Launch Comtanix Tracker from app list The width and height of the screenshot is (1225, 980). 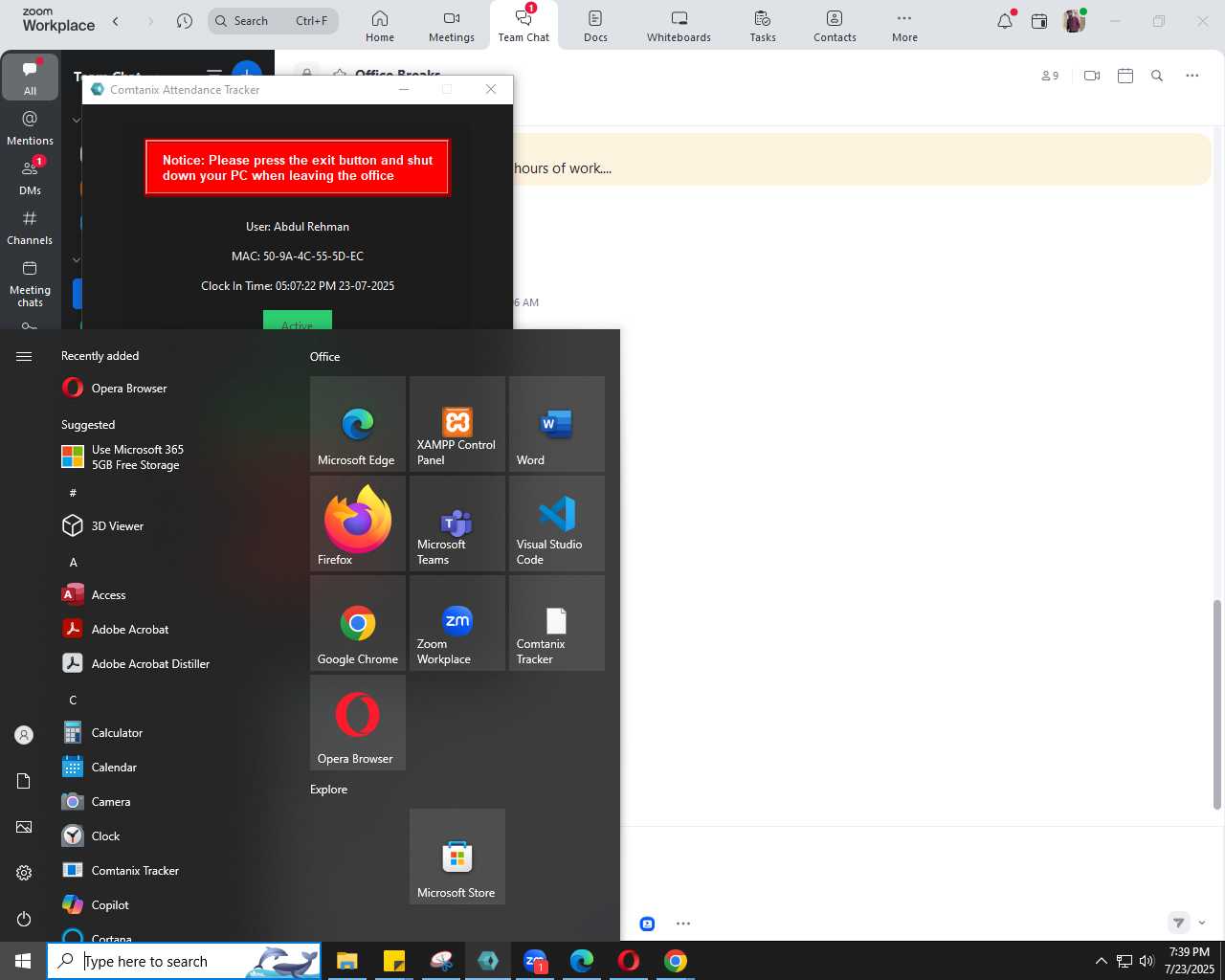tap(172, 871)
